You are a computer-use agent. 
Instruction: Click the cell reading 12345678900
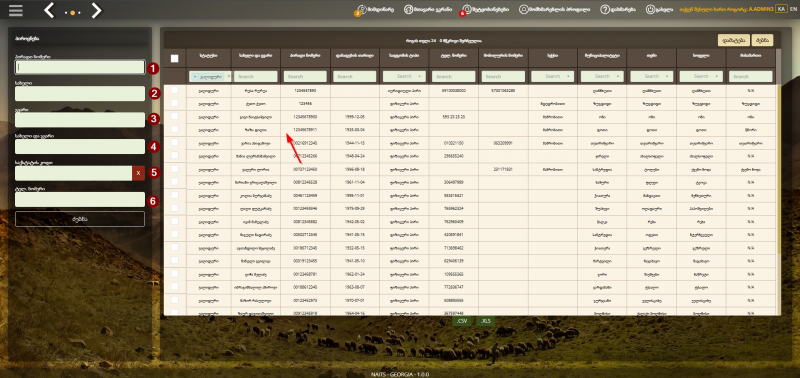pos(305,116)
